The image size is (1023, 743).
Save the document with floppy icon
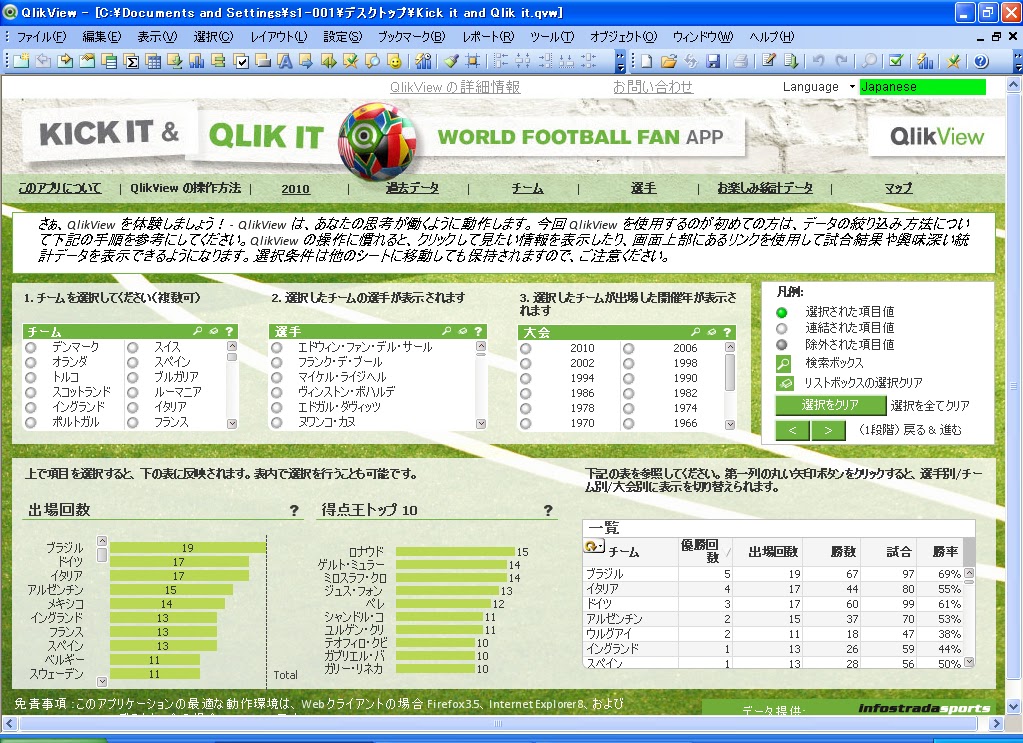(713, 61)
